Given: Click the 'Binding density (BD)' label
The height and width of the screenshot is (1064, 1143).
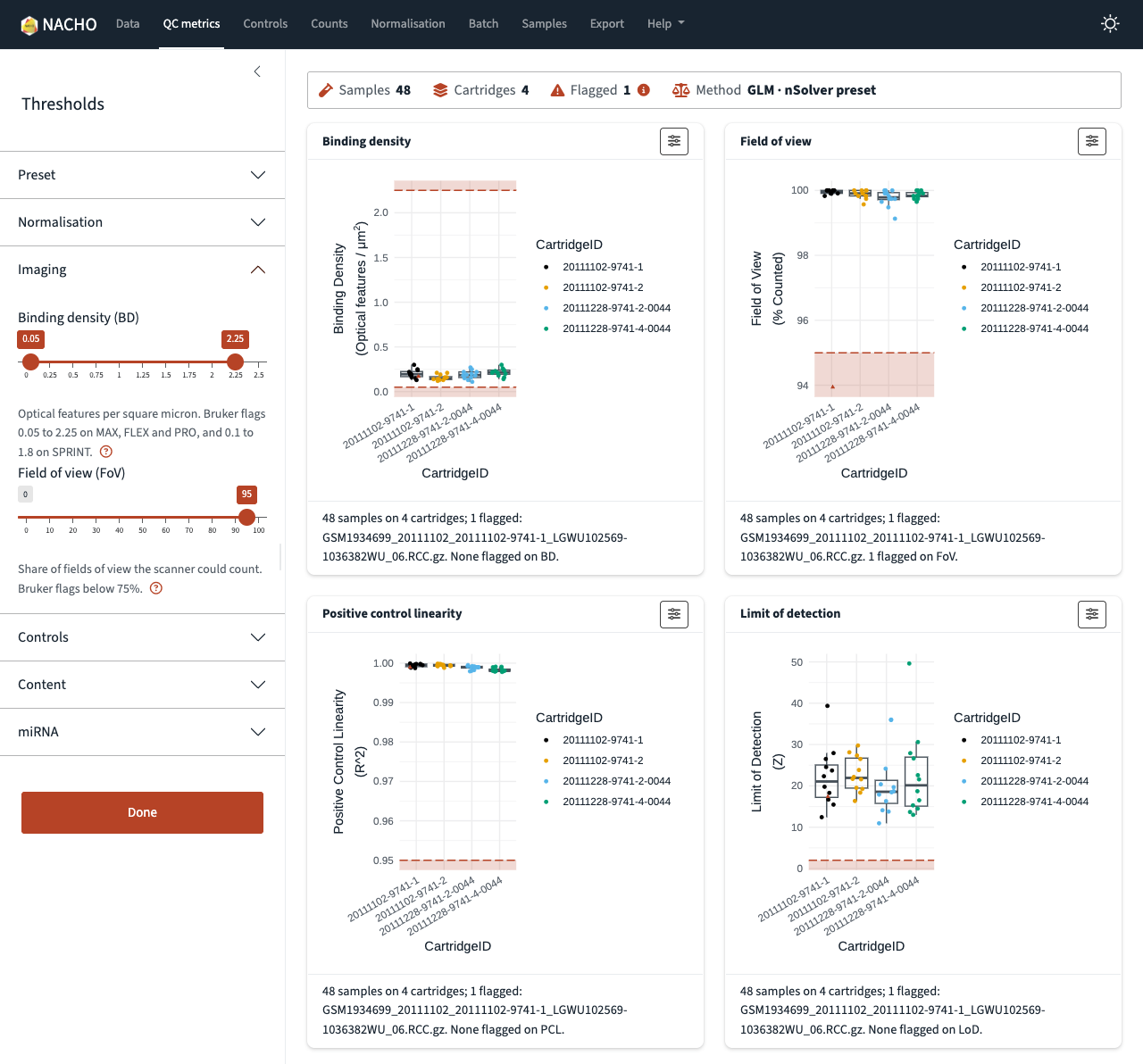Looking at the screenshot, I should point(79,318).
